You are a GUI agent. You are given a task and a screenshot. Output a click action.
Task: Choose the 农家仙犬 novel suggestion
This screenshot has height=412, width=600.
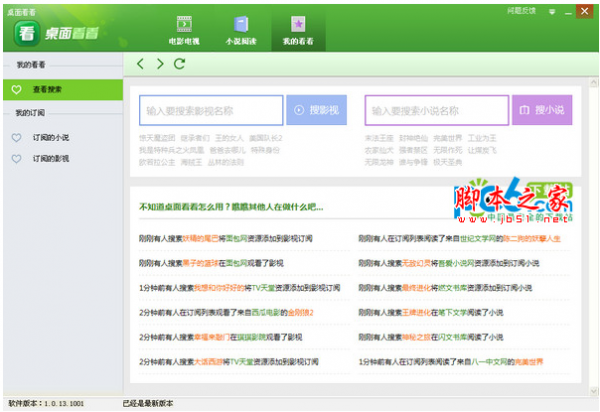[x=379, y=150]
